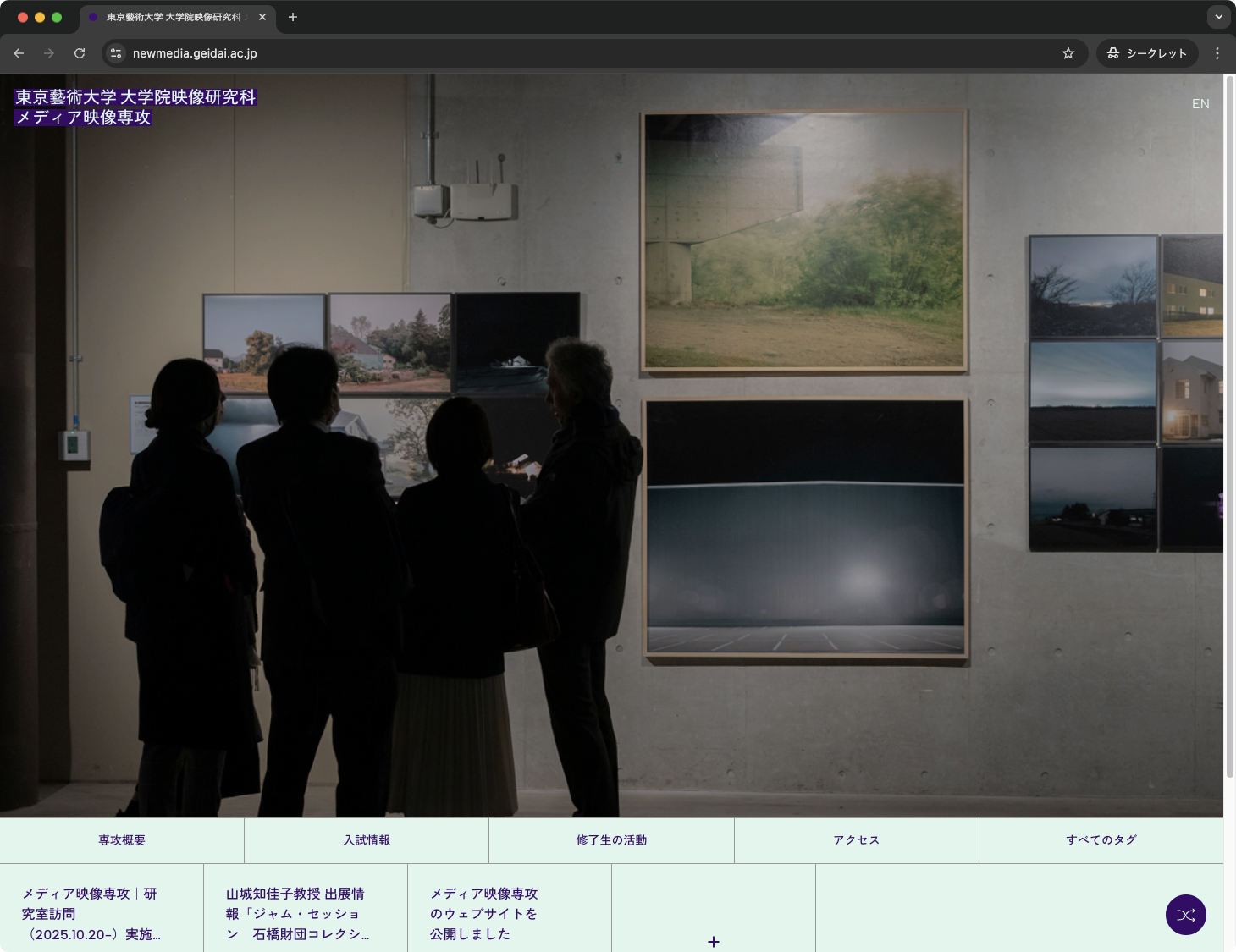The image size is (1236, 952).
Task: Click the page vertical scrollbar
Action: (1229, 423)
